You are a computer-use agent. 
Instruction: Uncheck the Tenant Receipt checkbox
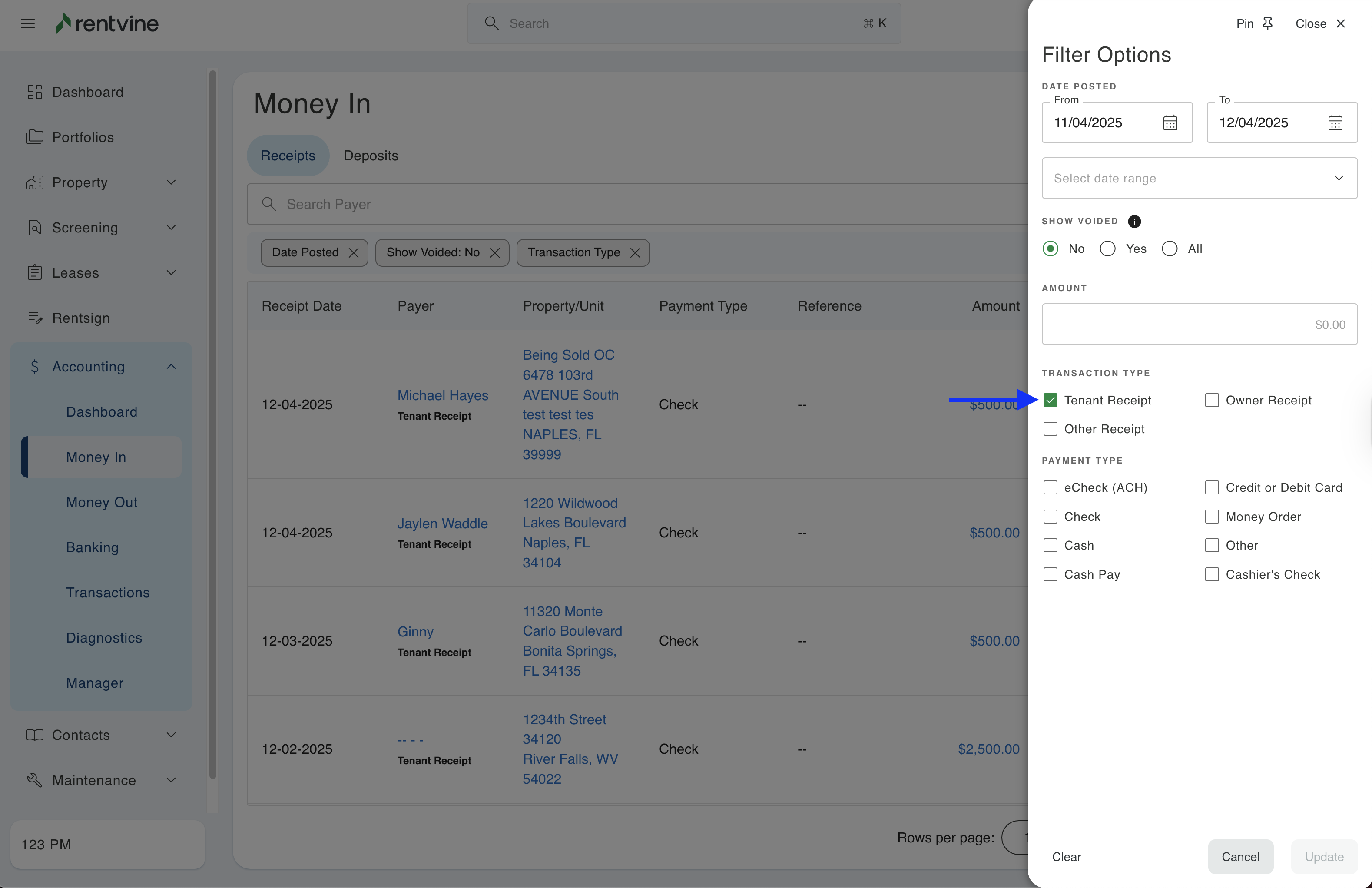pos(1051,400)
